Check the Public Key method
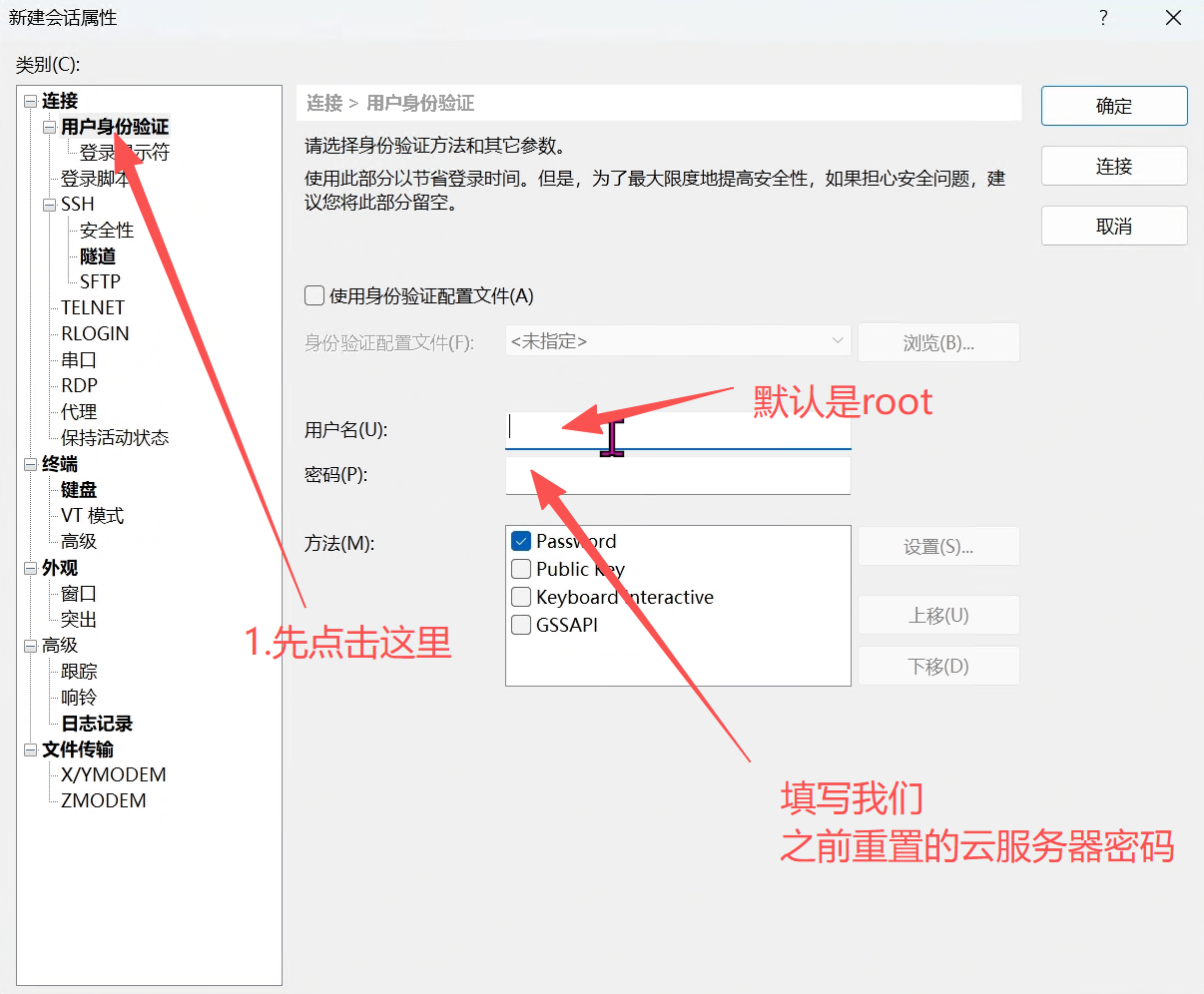 520,569
